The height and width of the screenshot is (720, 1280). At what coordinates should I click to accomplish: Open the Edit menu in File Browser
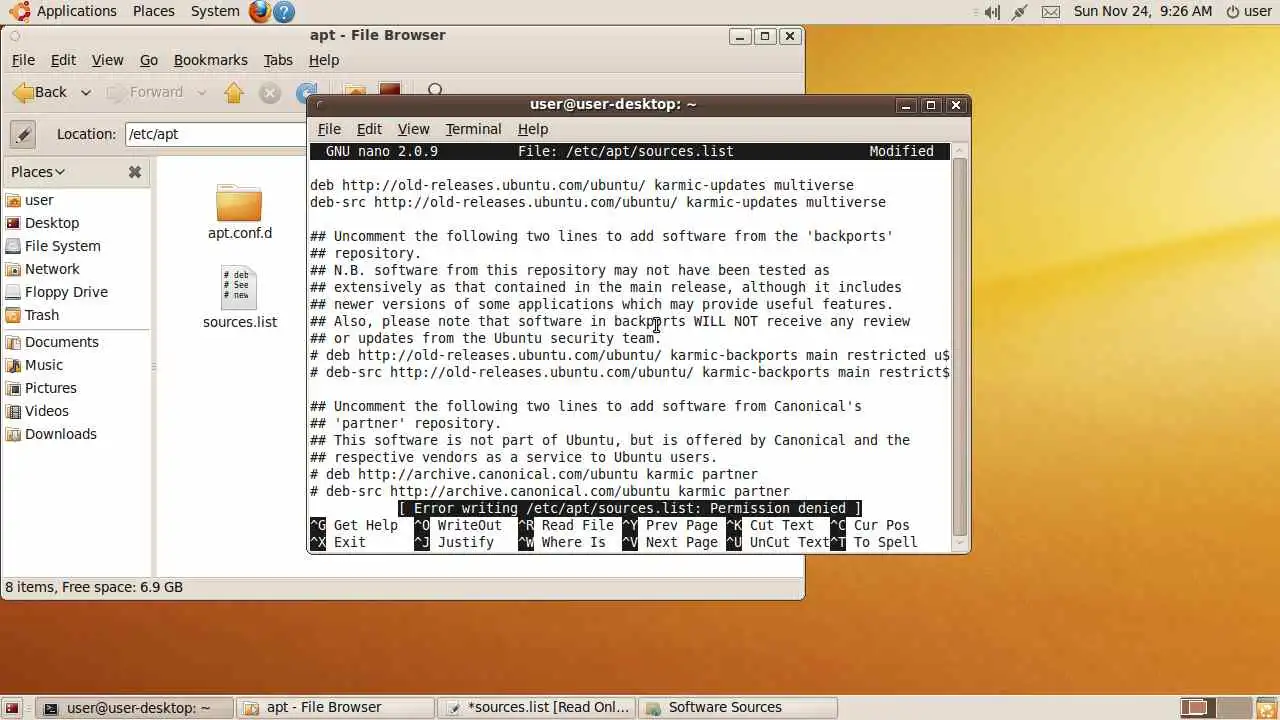tap(63, 60)
